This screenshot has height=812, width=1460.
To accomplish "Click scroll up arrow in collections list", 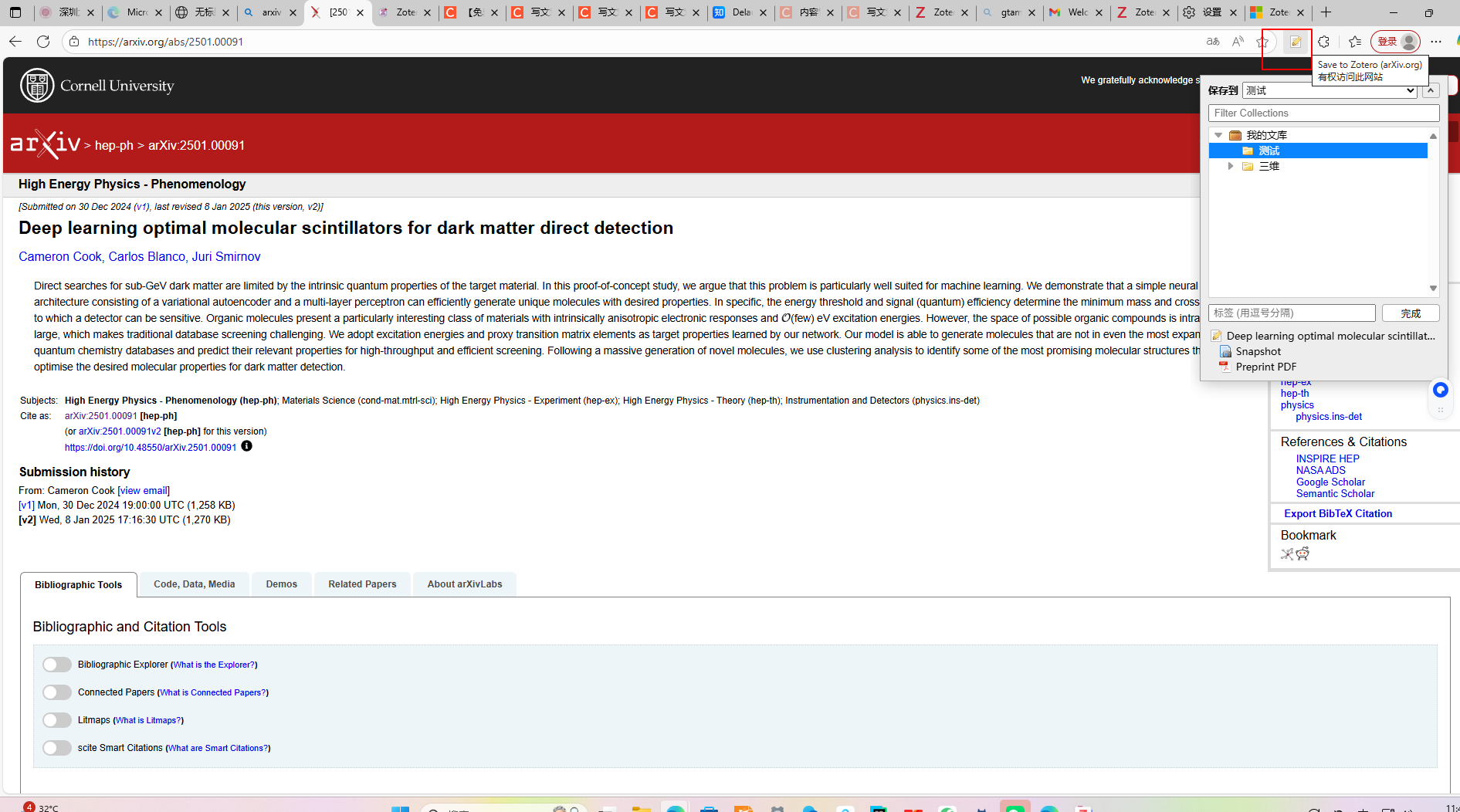I will pyautogui.click(x=1433, y=136).
